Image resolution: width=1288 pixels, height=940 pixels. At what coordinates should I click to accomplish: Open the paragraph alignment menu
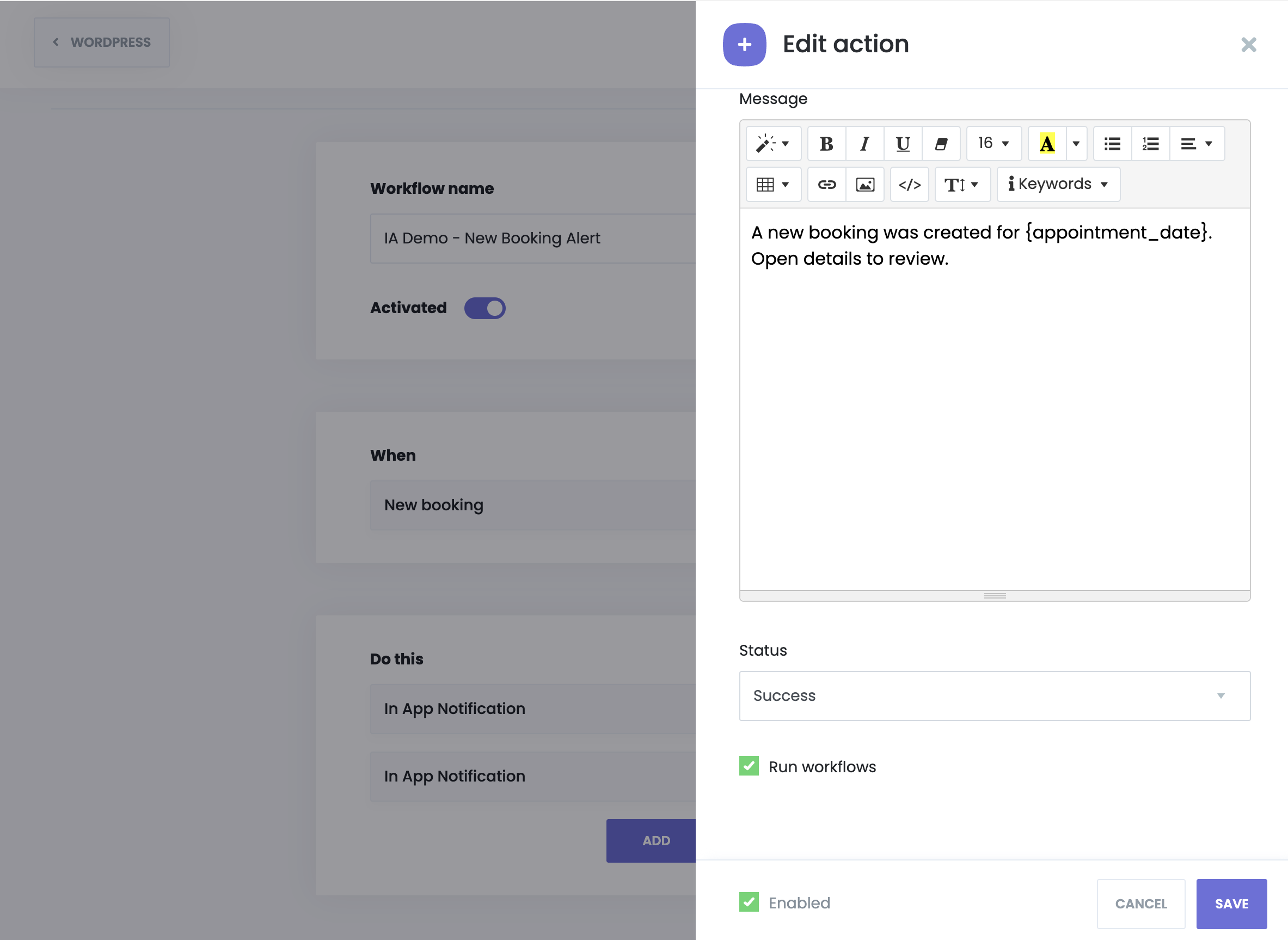1197,143
